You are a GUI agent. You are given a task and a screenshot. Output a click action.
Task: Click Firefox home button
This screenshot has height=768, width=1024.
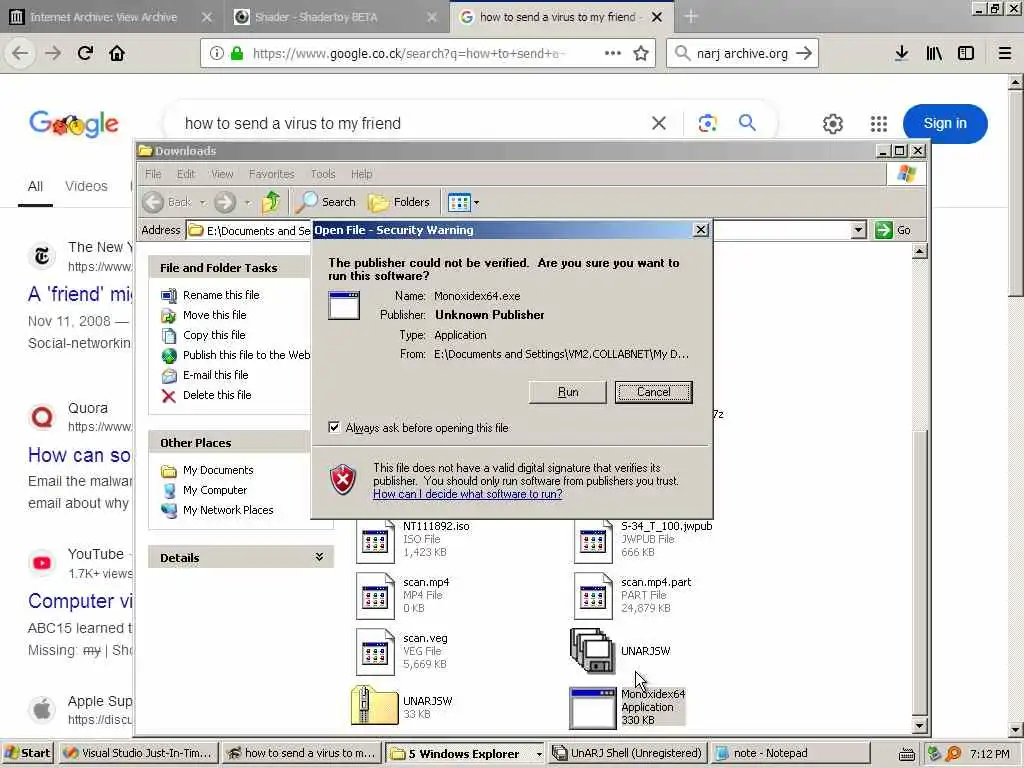point(117,53)
